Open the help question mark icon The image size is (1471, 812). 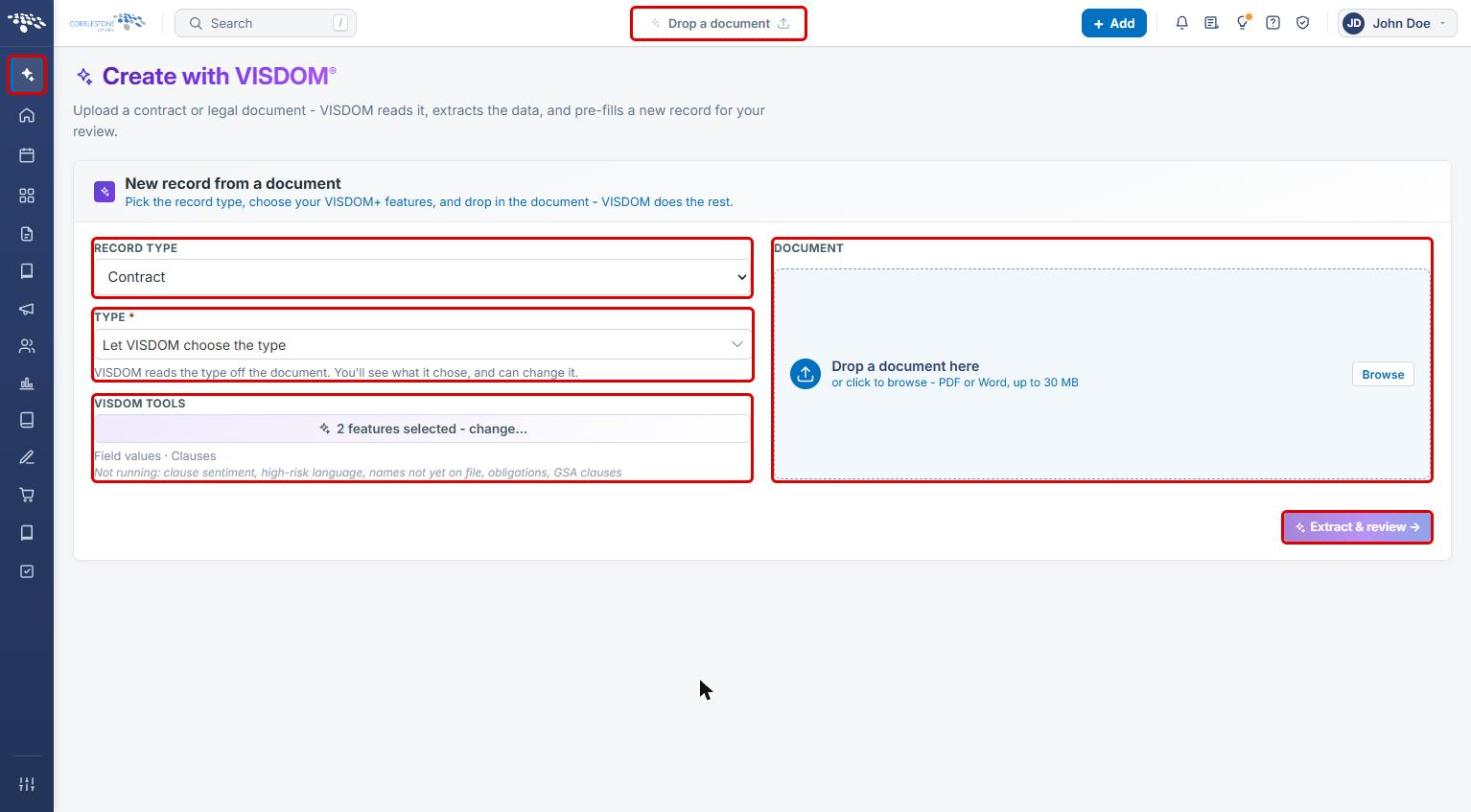[x=1273, y=23]
